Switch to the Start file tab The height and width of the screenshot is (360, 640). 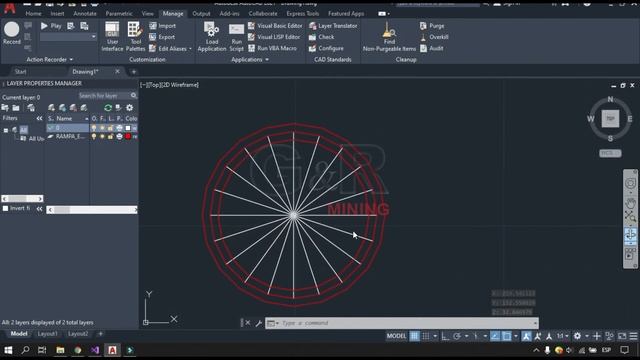point(20,71)
